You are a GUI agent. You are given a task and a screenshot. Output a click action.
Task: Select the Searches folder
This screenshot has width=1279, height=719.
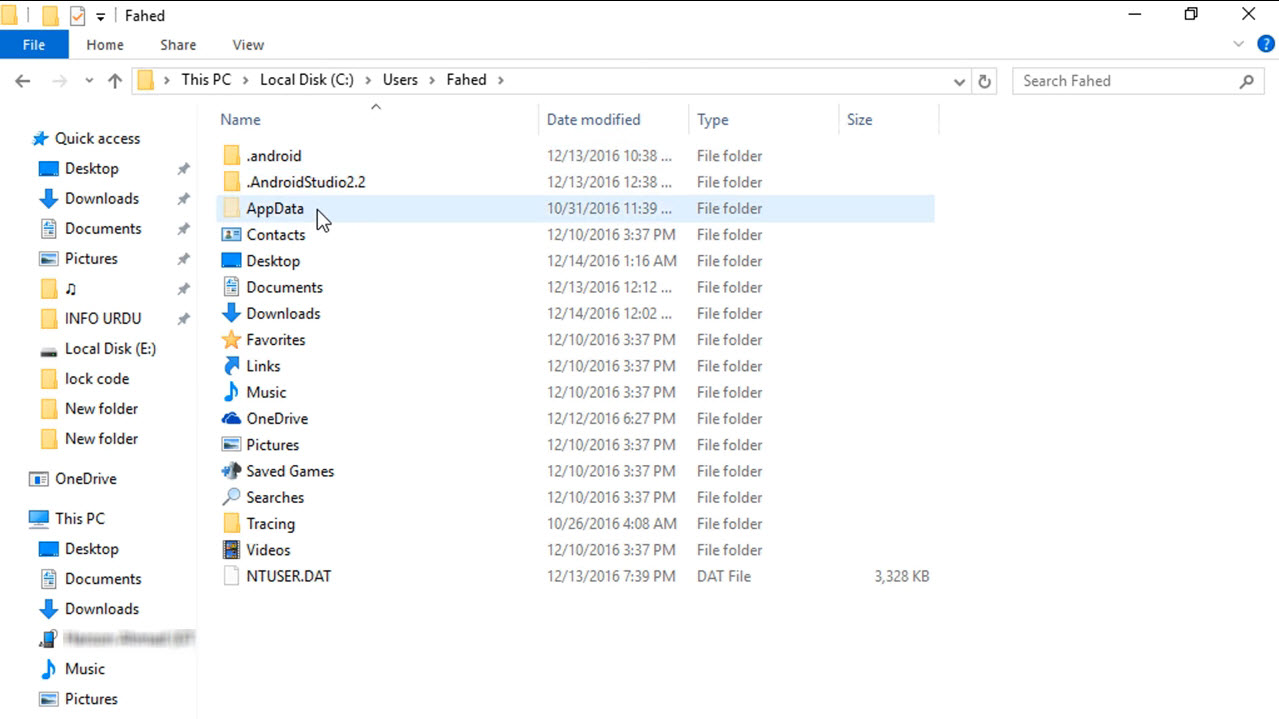[275, 497]
